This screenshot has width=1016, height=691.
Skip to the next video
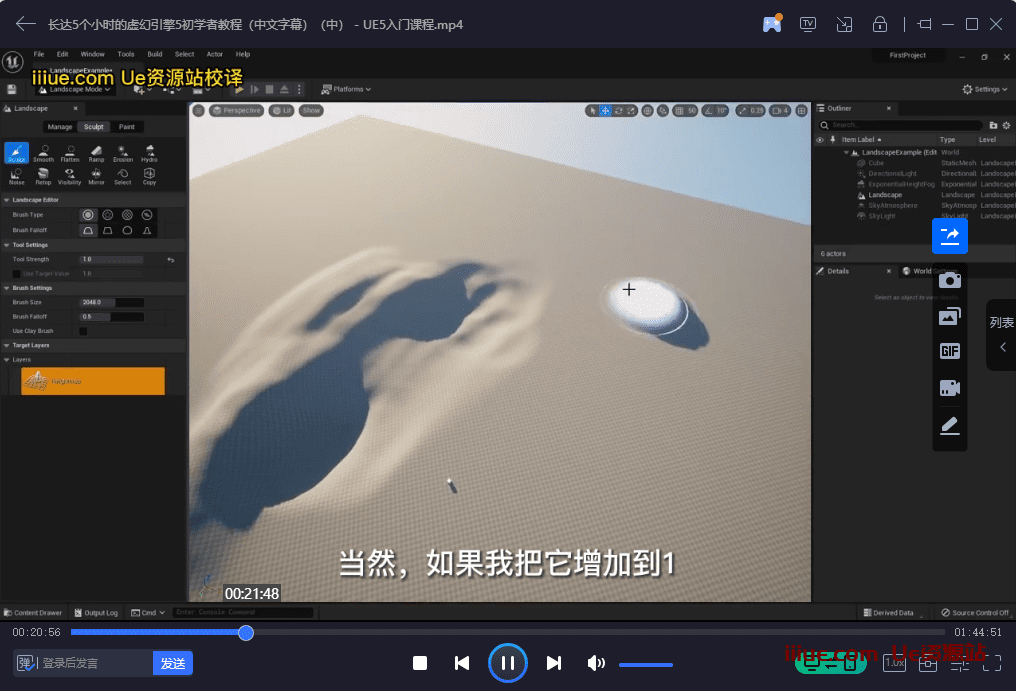point(554,663)
